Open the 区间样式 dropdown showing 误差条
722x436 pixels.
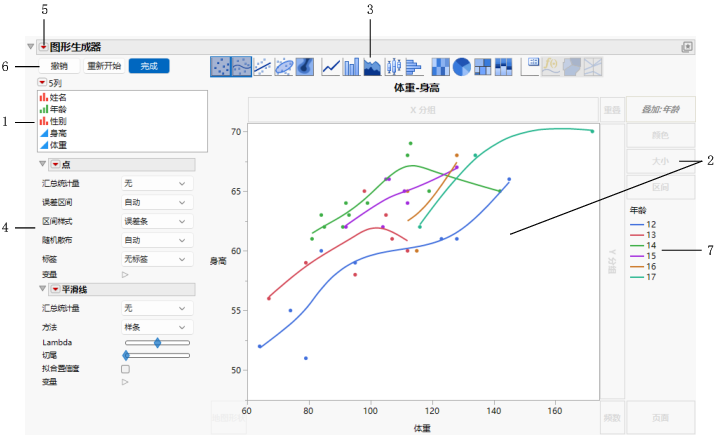(157, 221)
